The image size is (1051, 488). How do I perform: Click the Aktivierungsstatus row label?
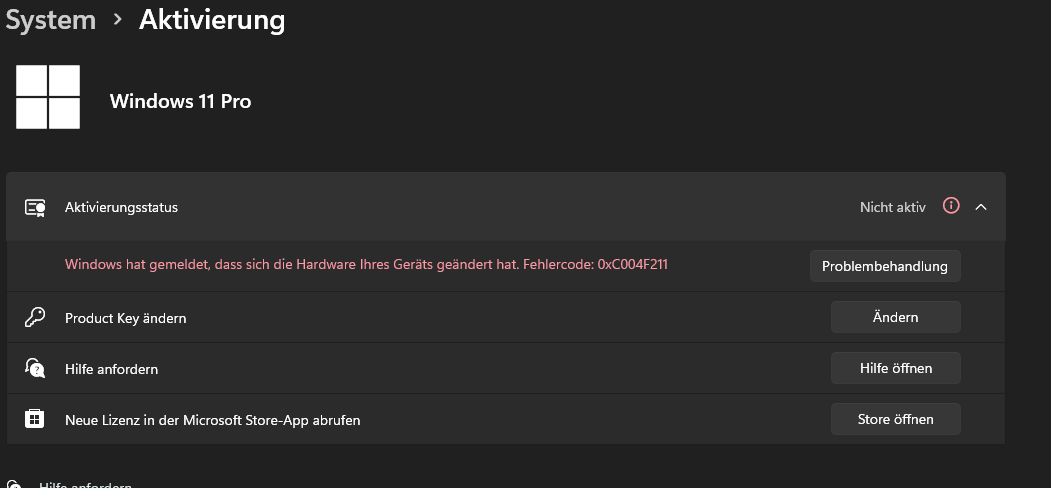(x=121, y=207)
